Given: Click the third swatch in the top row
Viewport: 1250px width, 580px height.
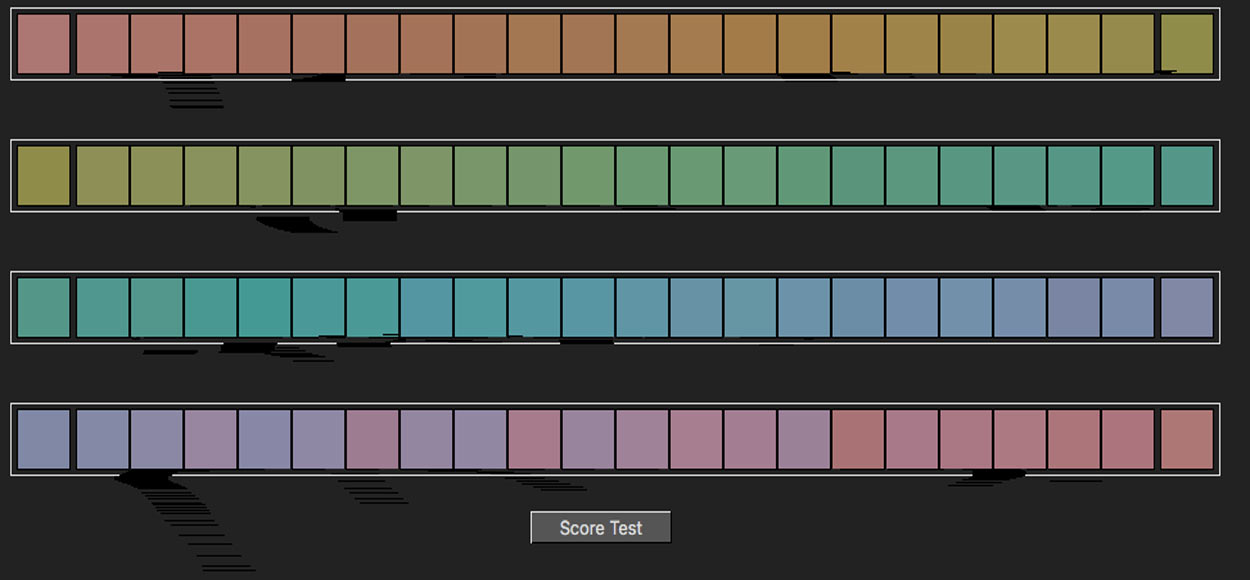Looking at the screenshot, I should point(157,44).
